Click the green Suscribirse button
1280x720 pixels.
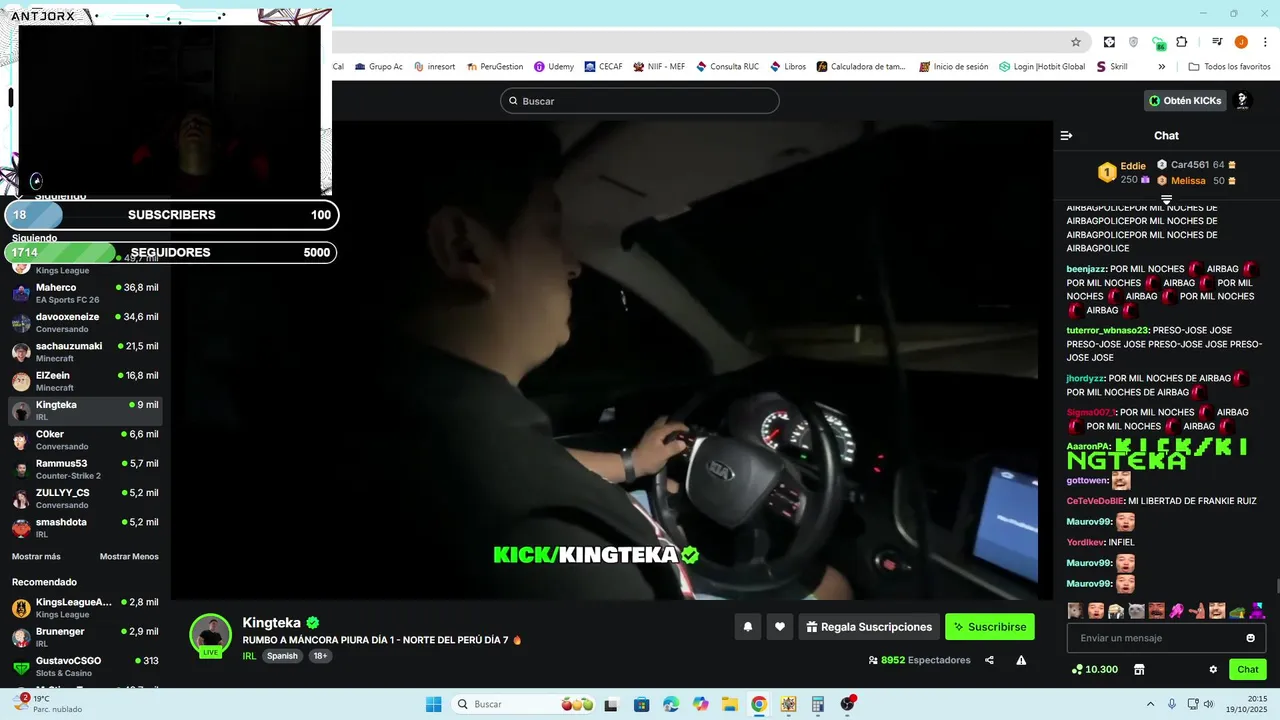(x=990, y=627)
